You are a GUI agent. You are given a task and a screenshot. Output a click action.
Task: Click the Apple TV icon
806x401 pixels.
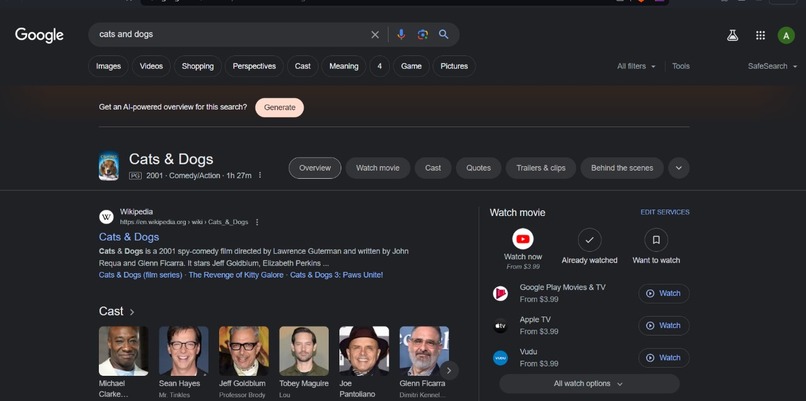tap(500, 326)
